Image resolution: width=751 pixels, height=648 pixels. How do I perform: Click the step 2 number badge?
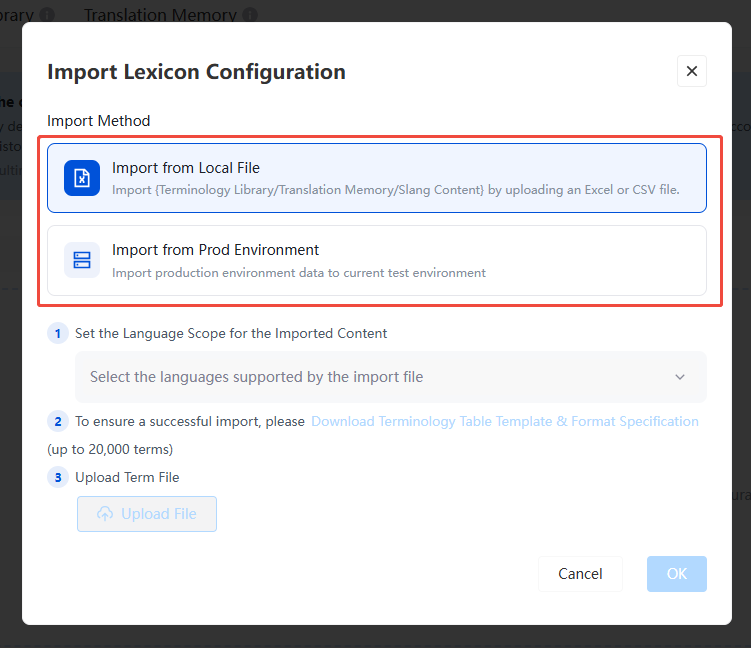point(58,421)
